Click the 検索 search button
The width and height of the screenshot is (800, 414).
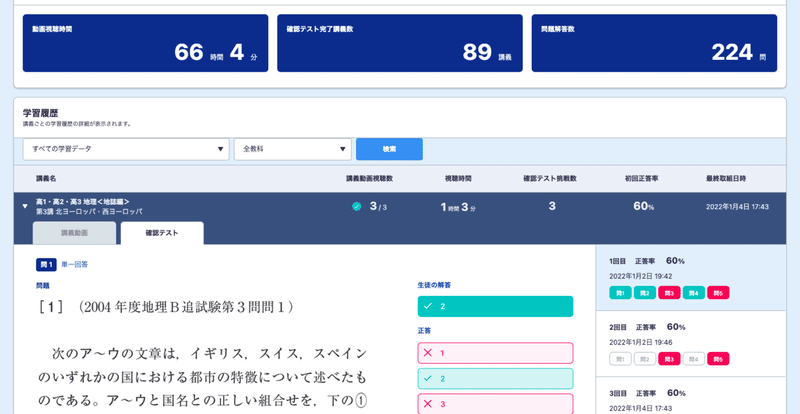pos(389,149)
